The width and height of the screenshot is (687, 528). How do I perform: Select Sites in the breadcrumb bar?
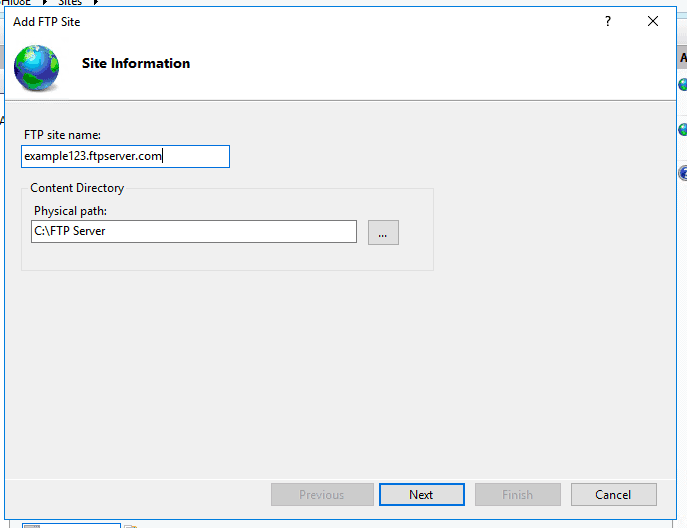(70, 2)
